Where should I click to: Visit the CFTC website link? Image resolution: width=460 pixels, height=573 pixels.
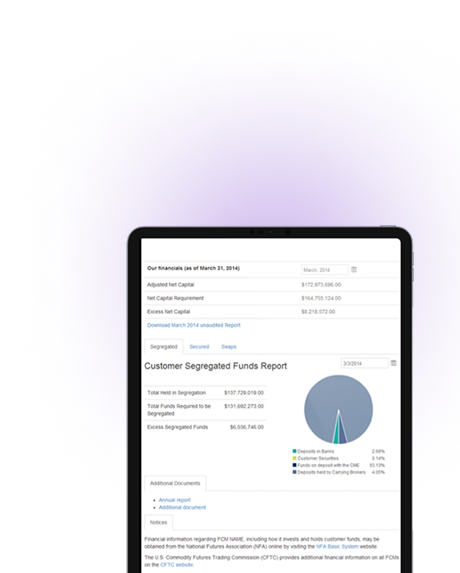177,565
